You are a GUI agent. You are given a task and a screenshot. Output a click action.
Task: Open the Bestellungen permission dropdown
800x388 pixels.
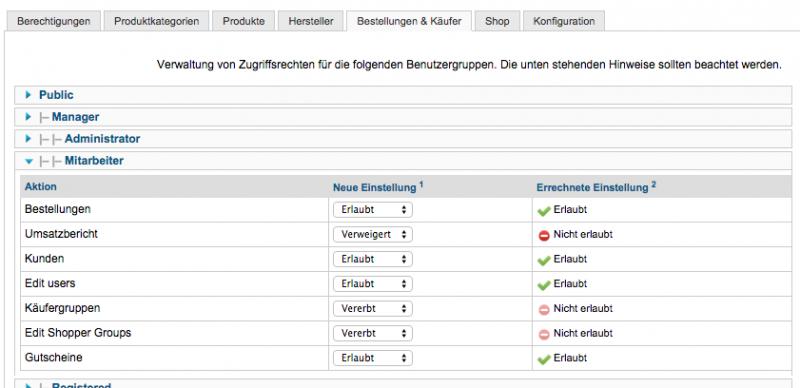pos(372,210)
